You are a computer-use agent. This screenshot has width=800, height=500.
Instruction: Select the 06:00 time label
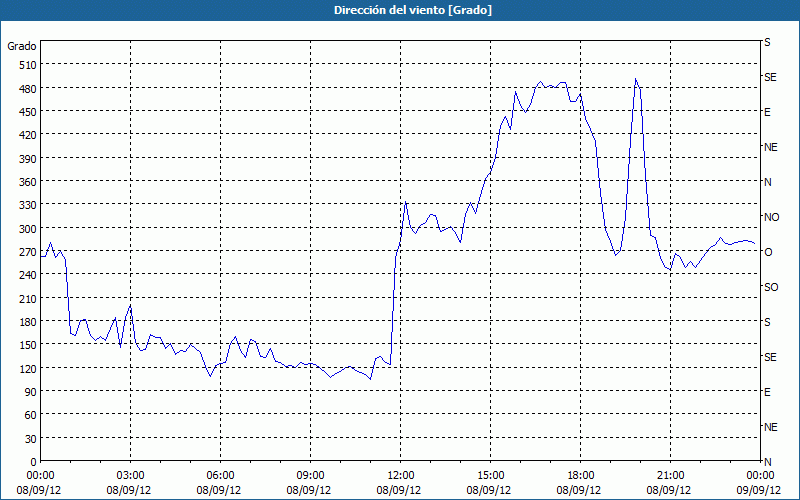[220, 476]
